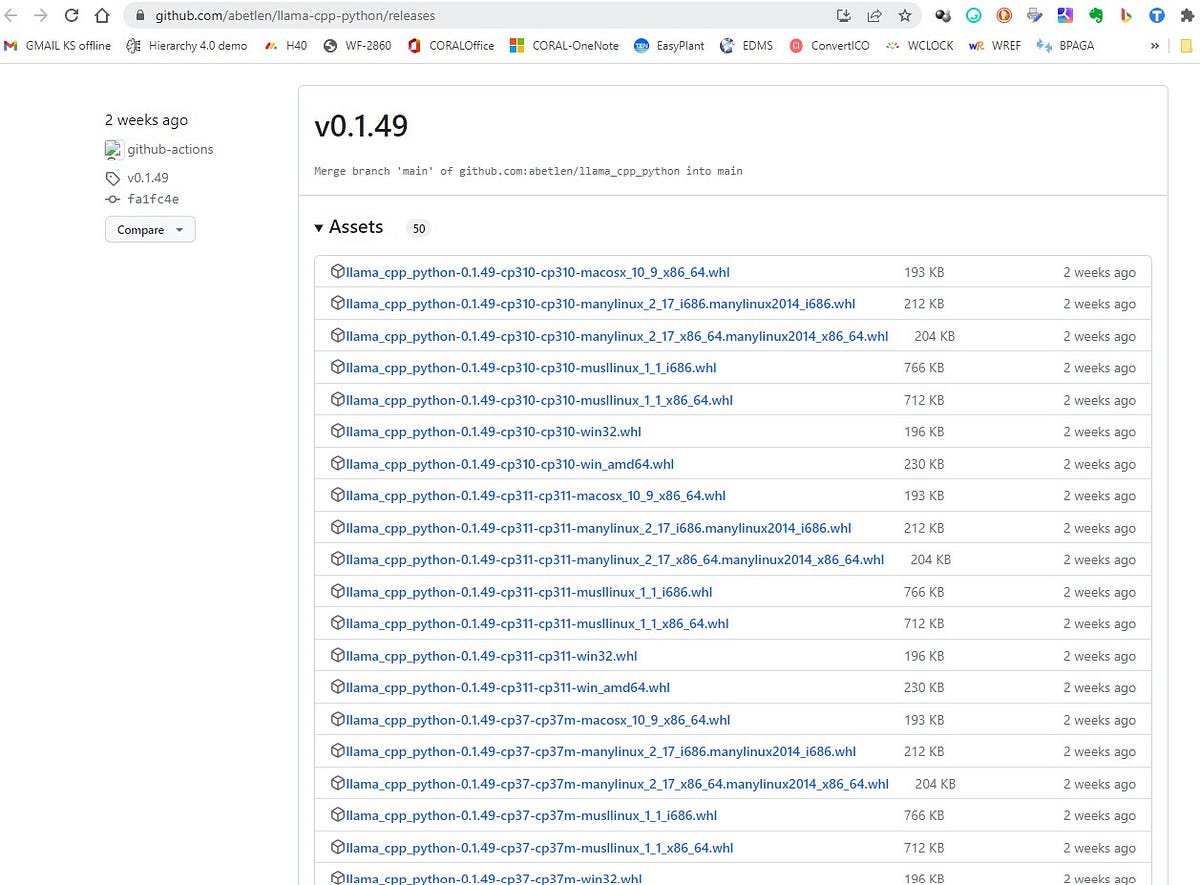Image resolution: width=1200 pixels, height=885 pixels.
Task: Click the send-to-device icon in address bar
Action: [843, 16]
